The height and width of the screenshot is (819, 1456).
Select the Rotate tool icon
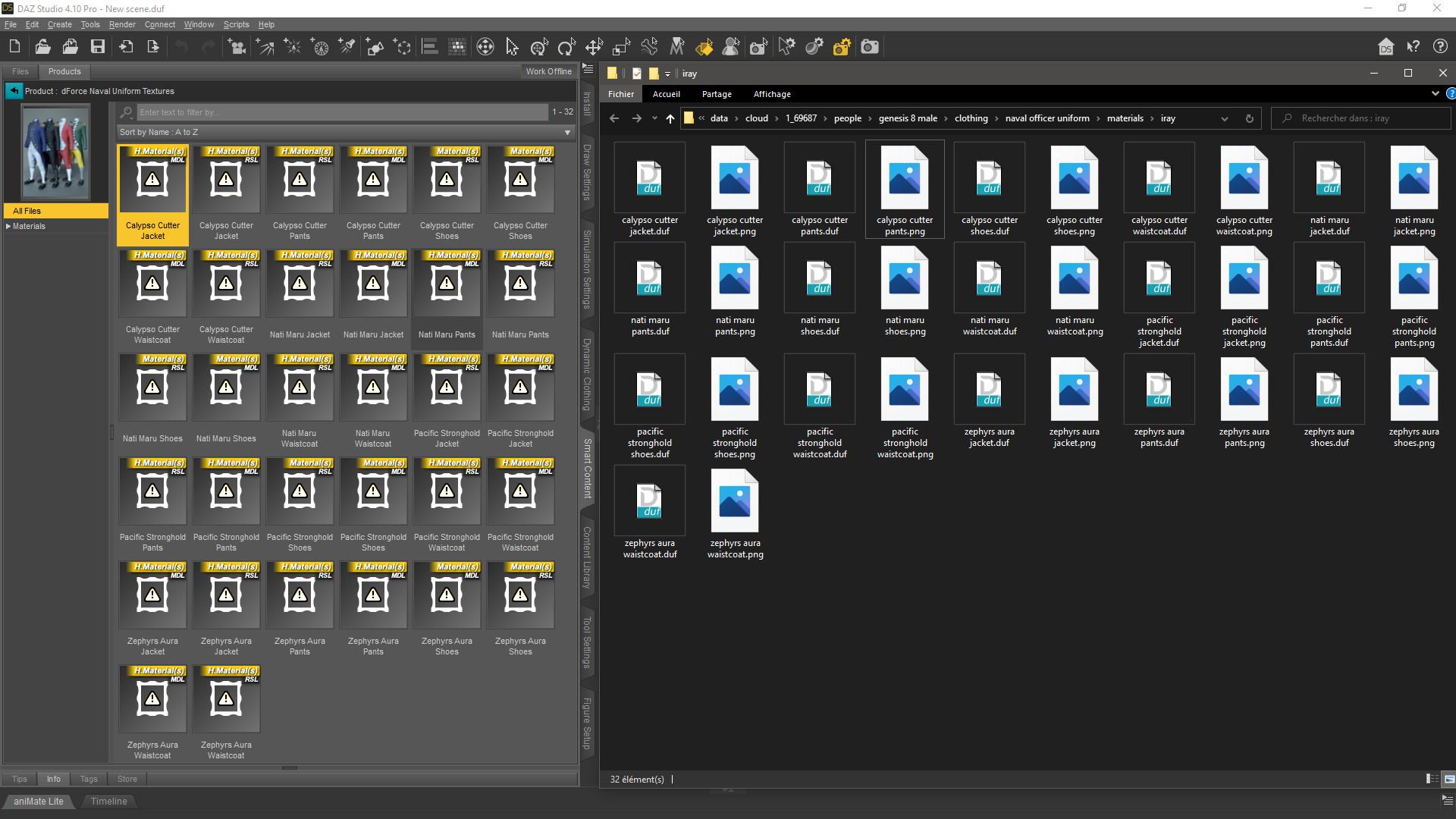click(566, 47)
